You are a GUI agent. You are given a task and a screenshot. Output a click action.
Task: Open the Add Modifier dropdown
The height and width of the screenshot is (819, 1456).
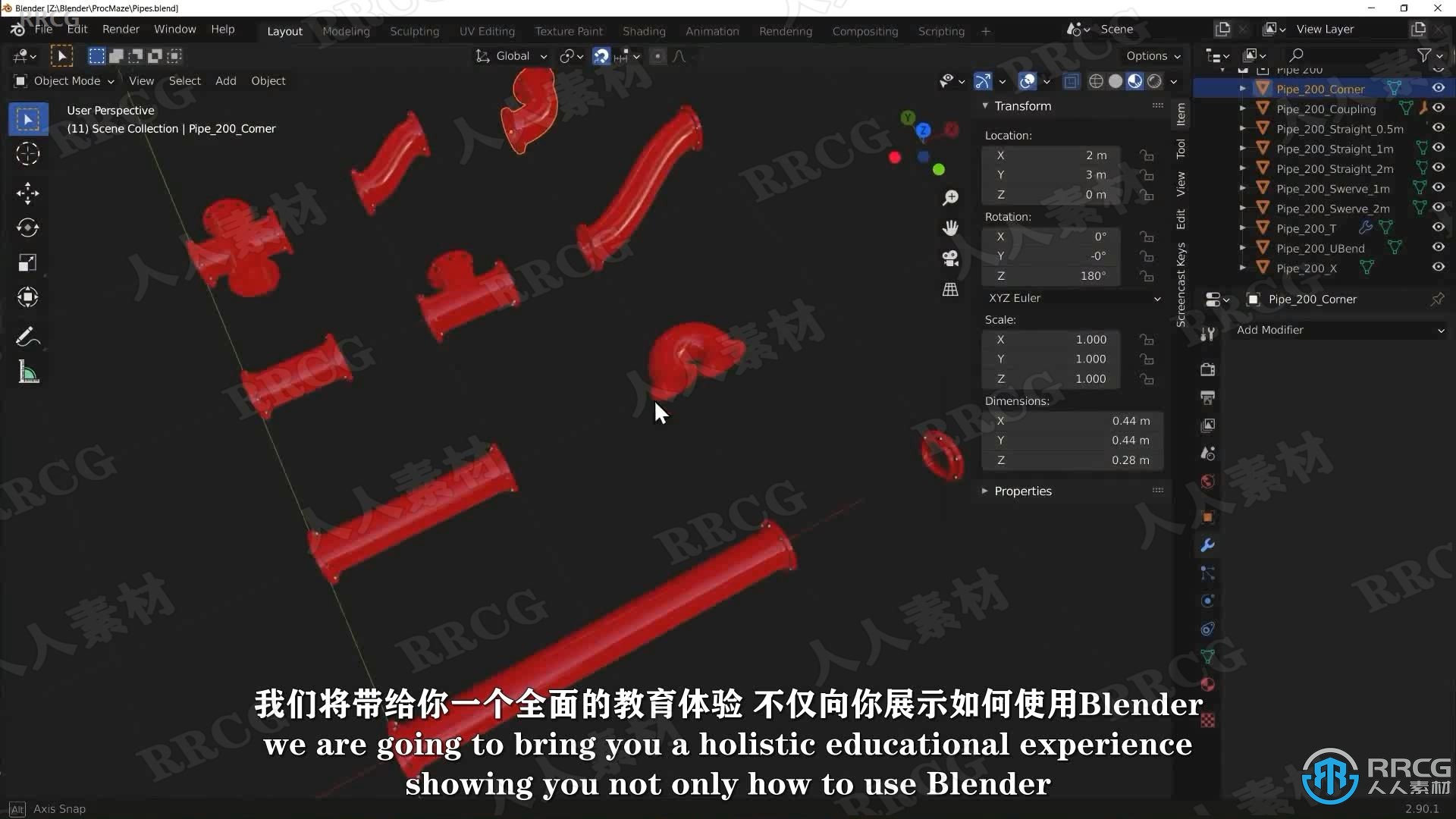point(1340,330)
